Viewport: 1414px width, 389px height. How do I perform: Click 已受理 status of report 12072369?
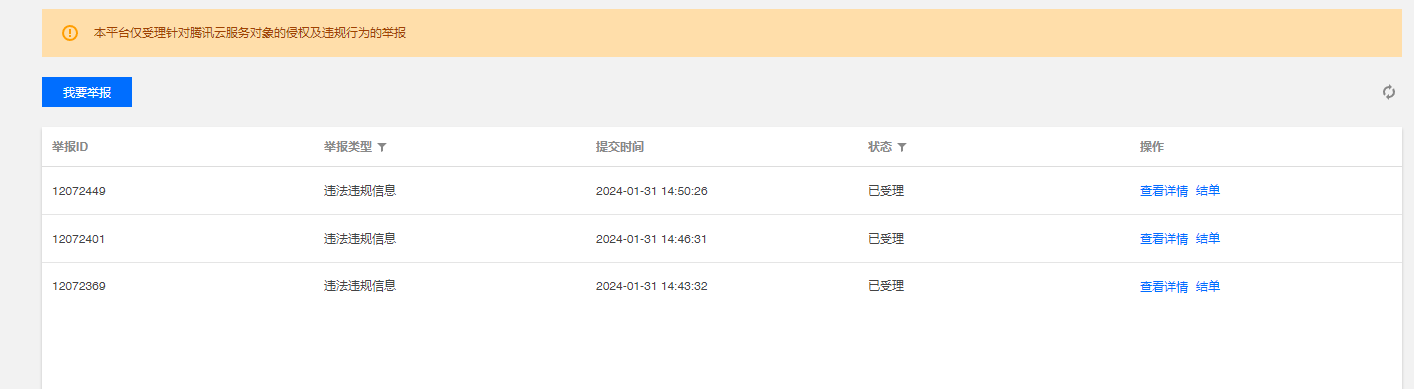coord(886,286)
